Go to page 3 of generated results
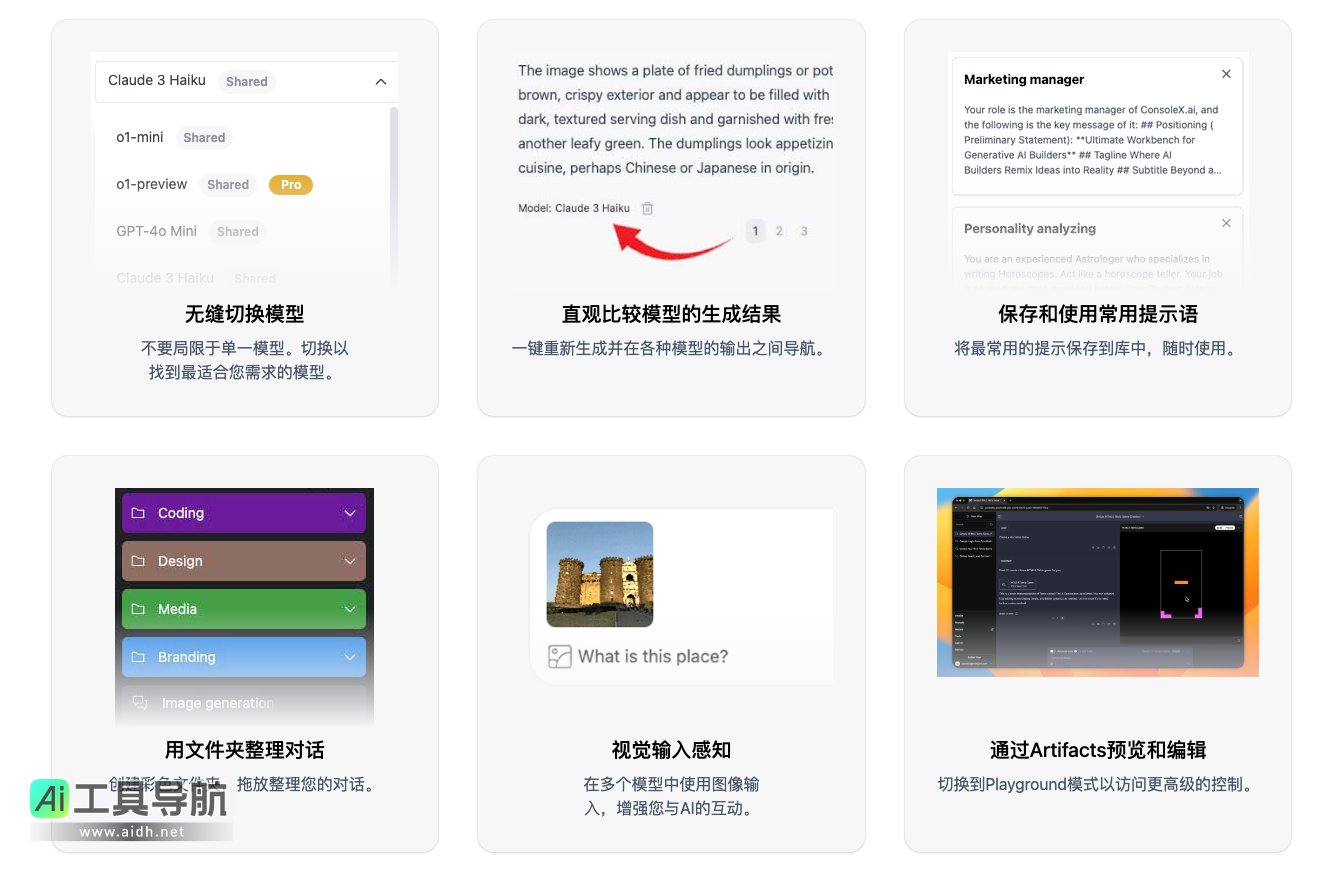This screenshot has height=872, width=1339. click(804, 231)
